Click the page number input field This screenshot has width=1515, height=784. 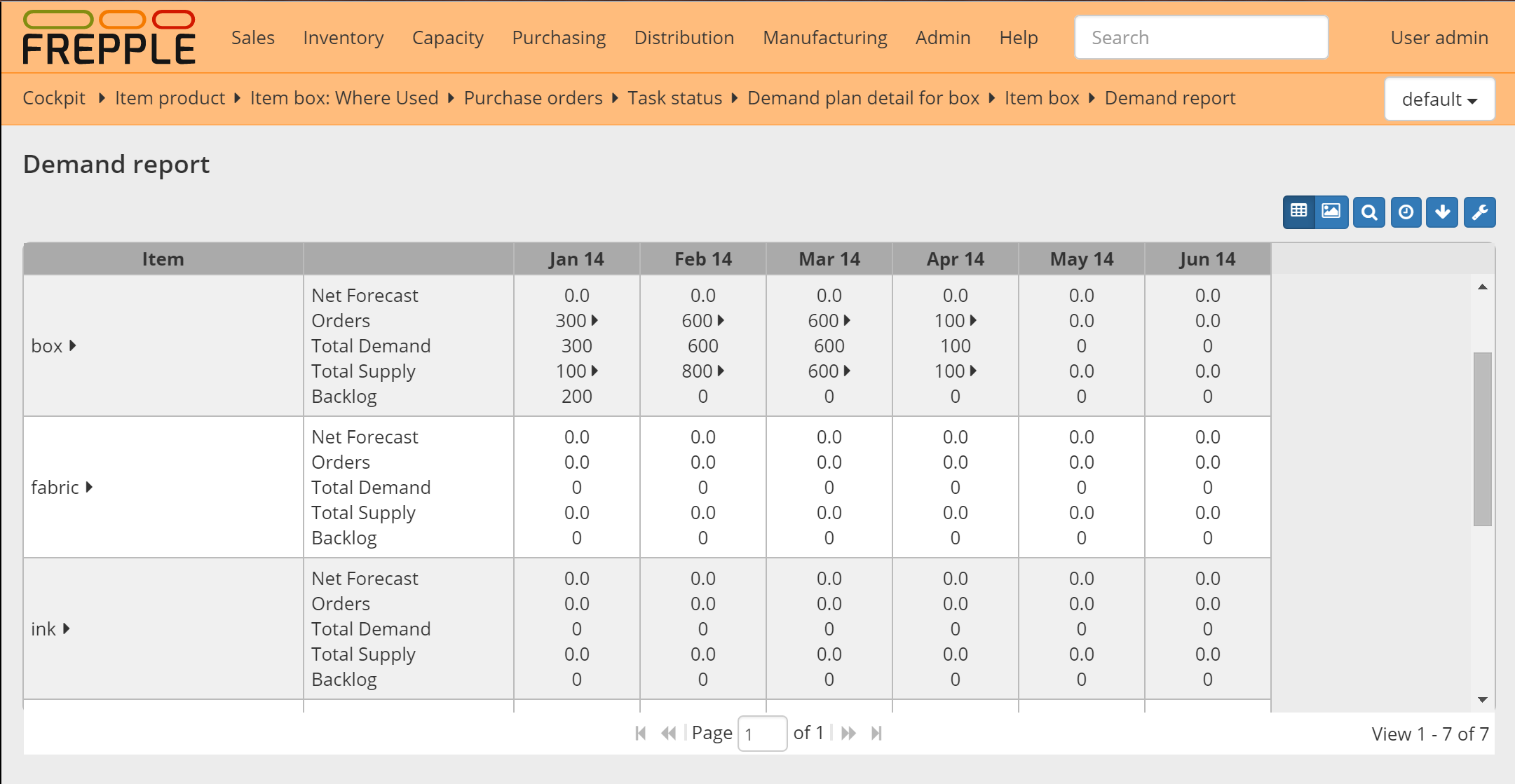click(762, 733)
